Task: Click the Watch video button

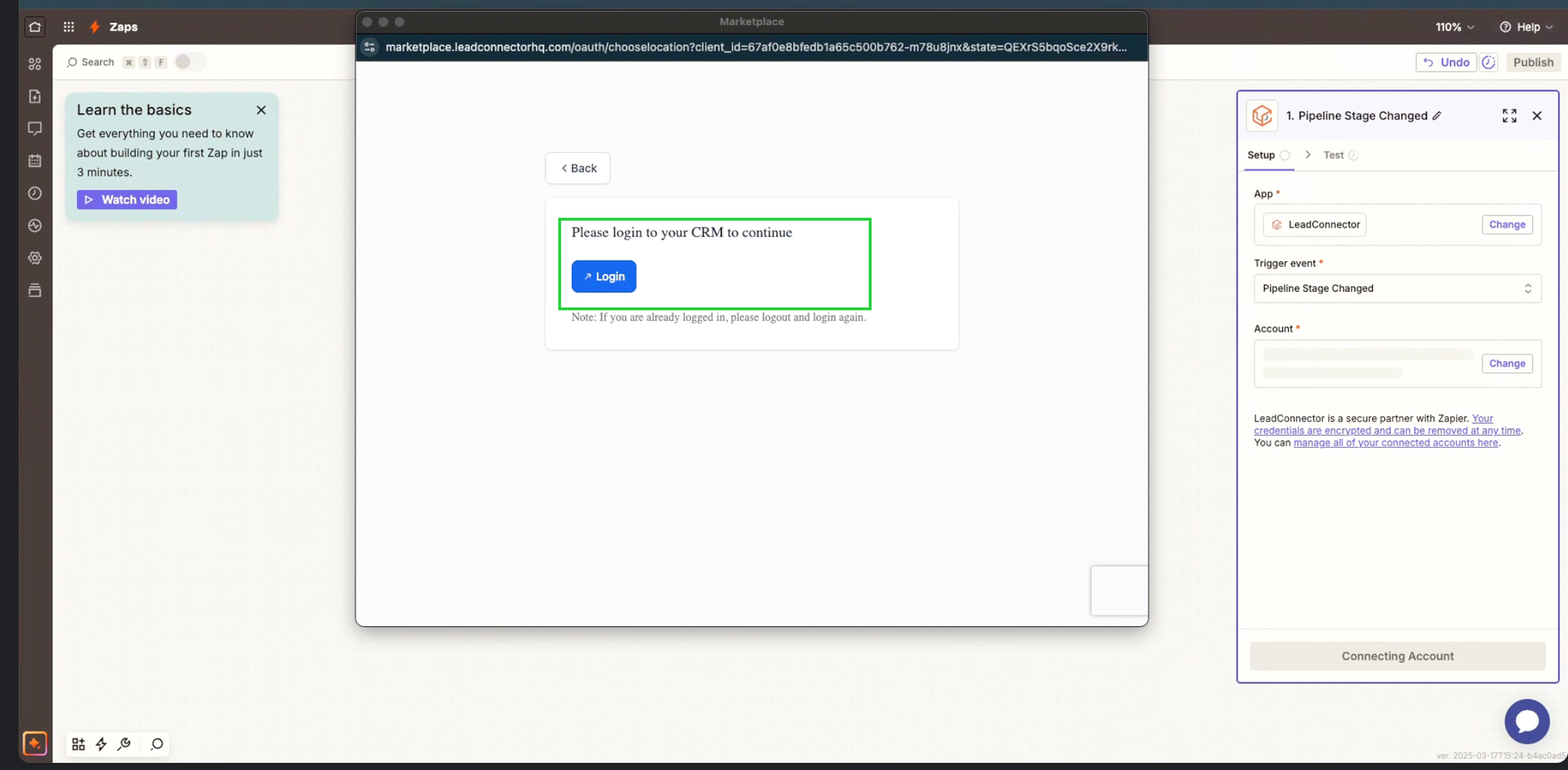Action: 127,200
